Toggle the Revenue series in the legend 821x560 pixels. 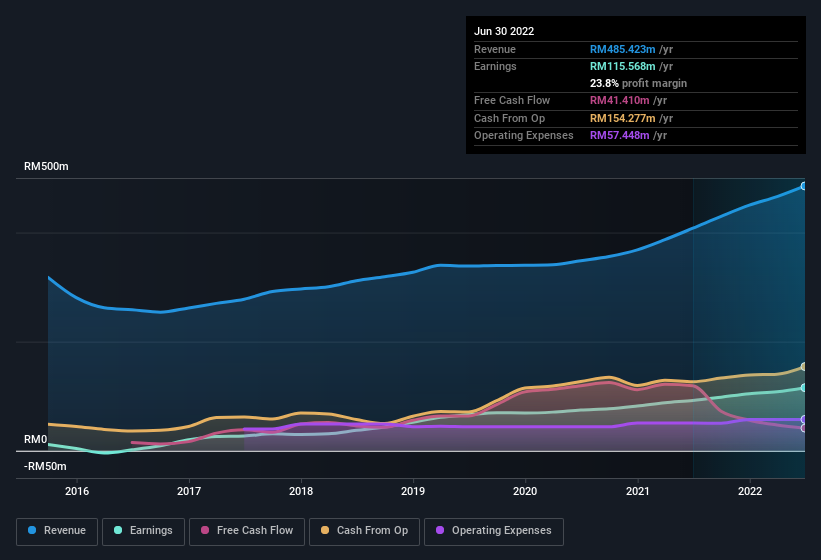click(64, 530)
